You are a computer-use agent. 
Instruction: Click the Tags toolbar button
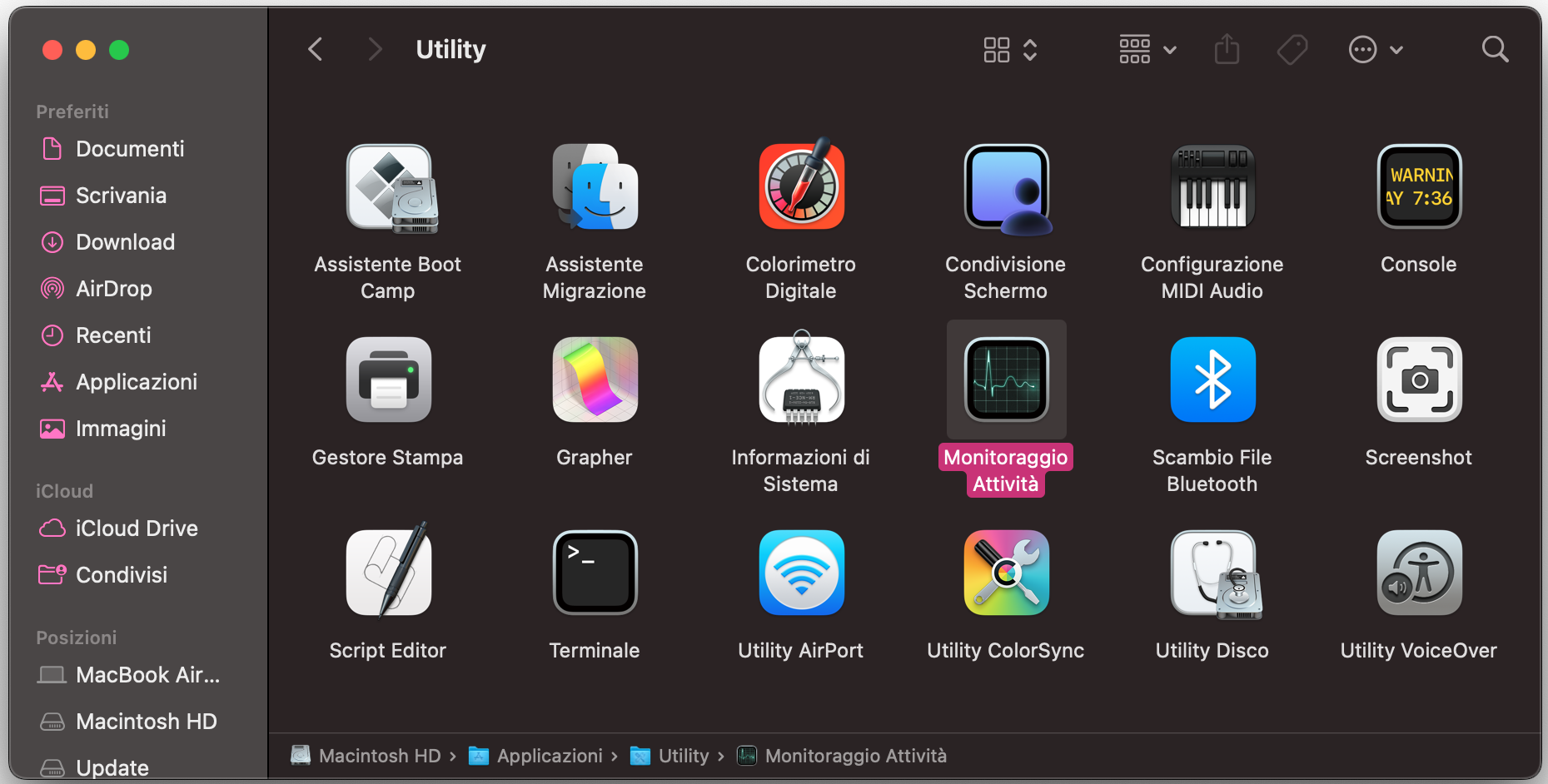click(1292, 50)
